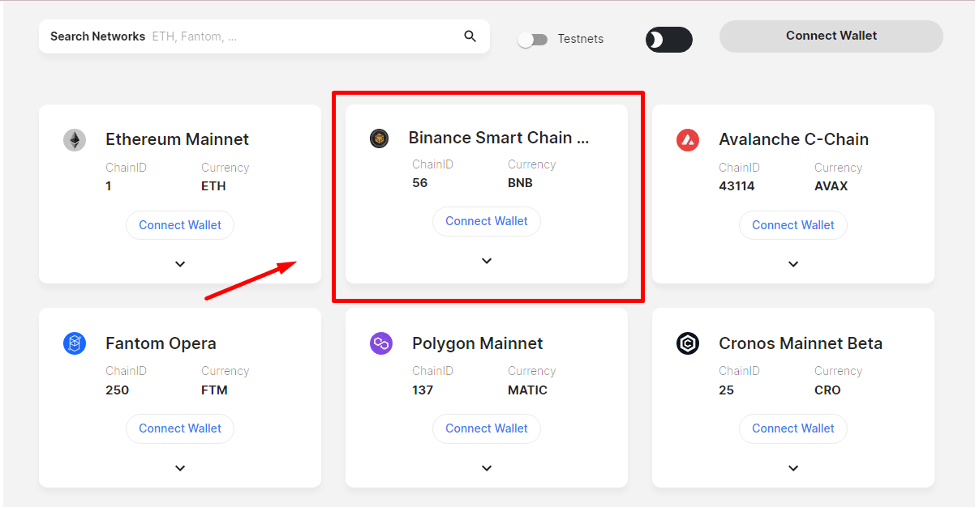Image resolution: width=977 pixels, height=508 pixels.
Task: Connect wallet to Cronos Mainnet Beta
Action: 793,429
